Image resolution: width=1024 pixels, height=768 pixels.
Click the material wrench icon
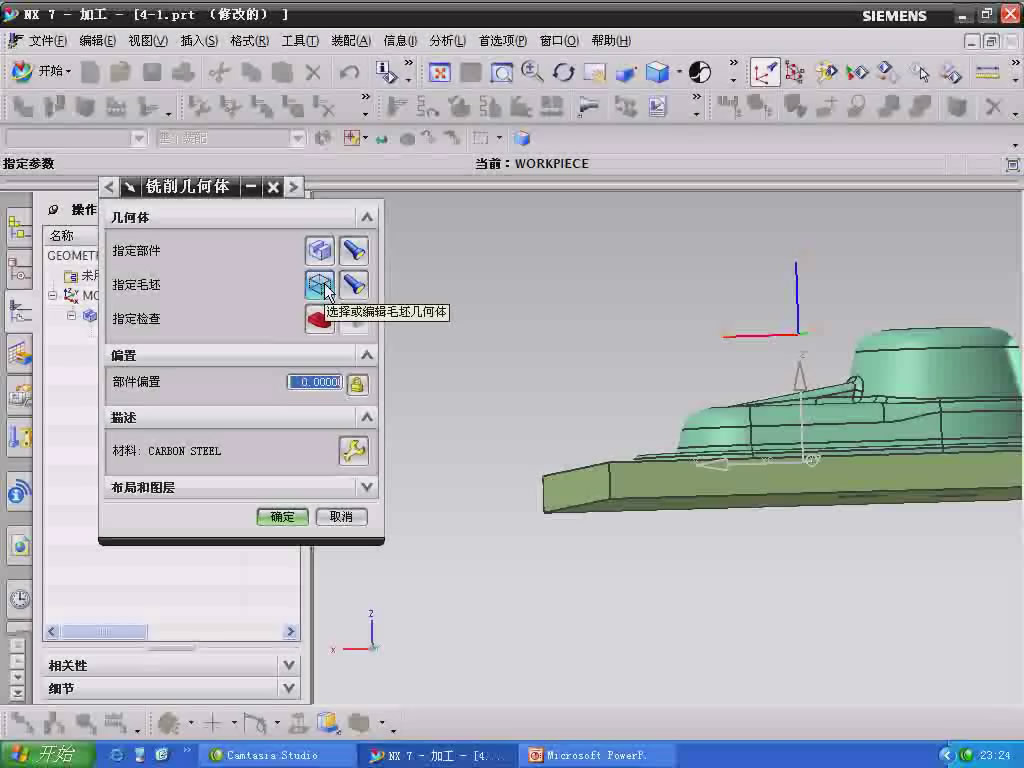(x=354, y=451)
